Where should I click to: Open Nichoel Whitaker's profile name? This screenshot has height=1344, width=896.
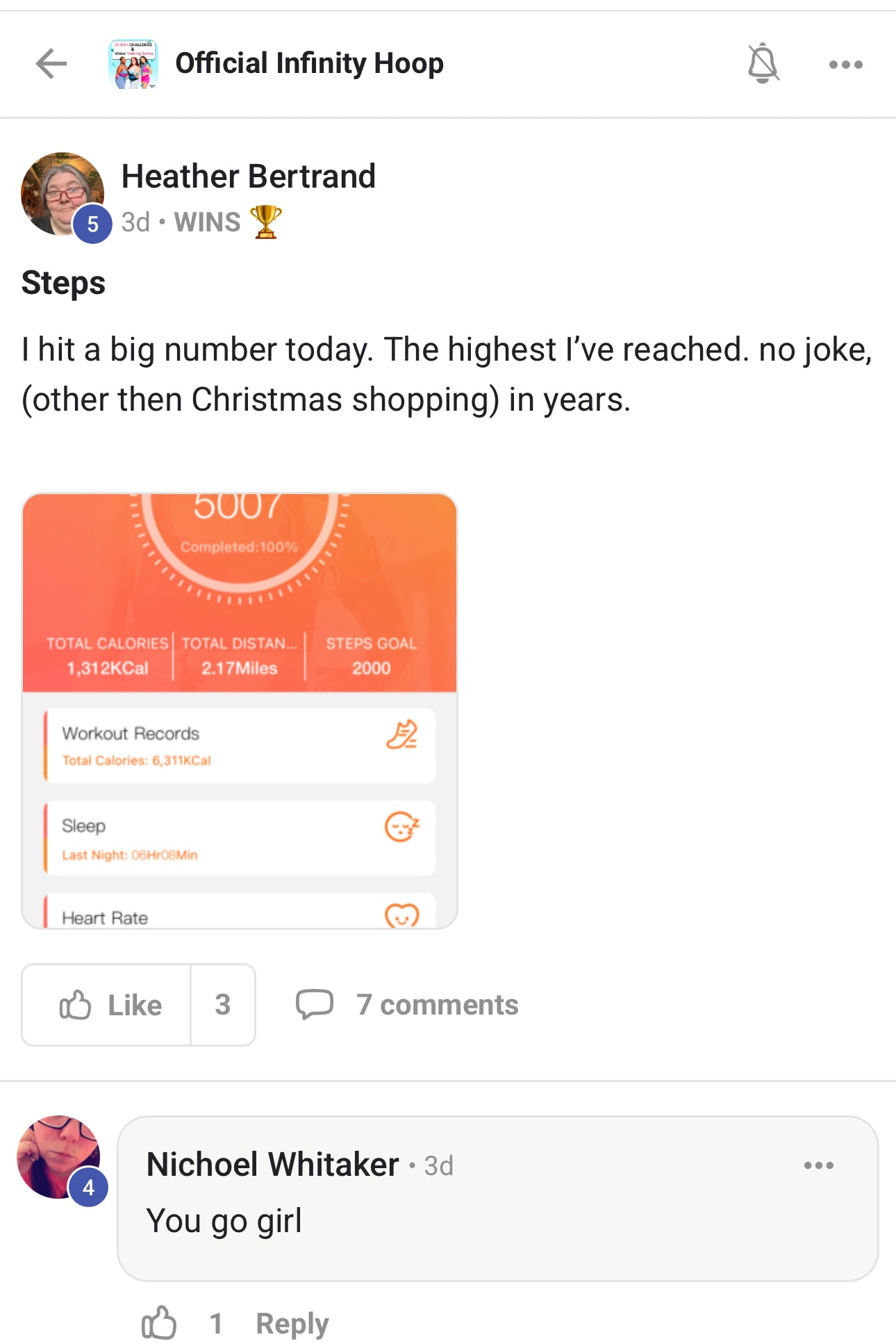pyautogui.click(x=272, y=1165)
